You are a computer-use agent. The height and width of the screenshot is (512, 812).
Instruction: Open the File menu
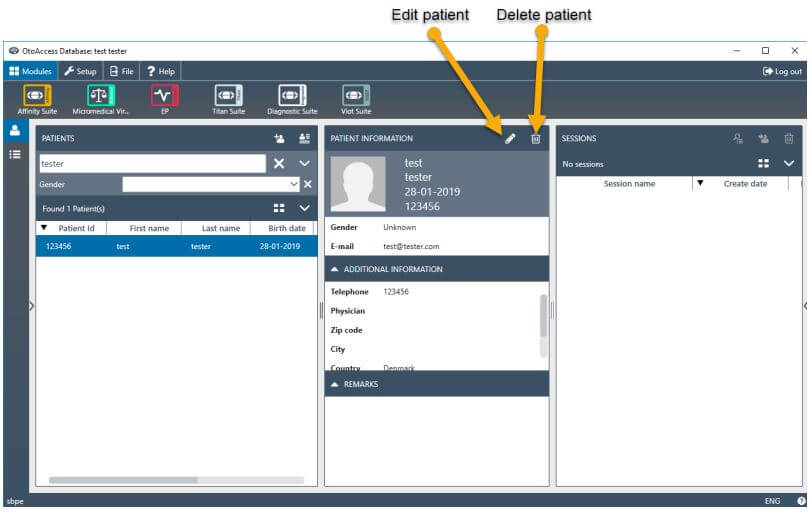tap(122, 71)
